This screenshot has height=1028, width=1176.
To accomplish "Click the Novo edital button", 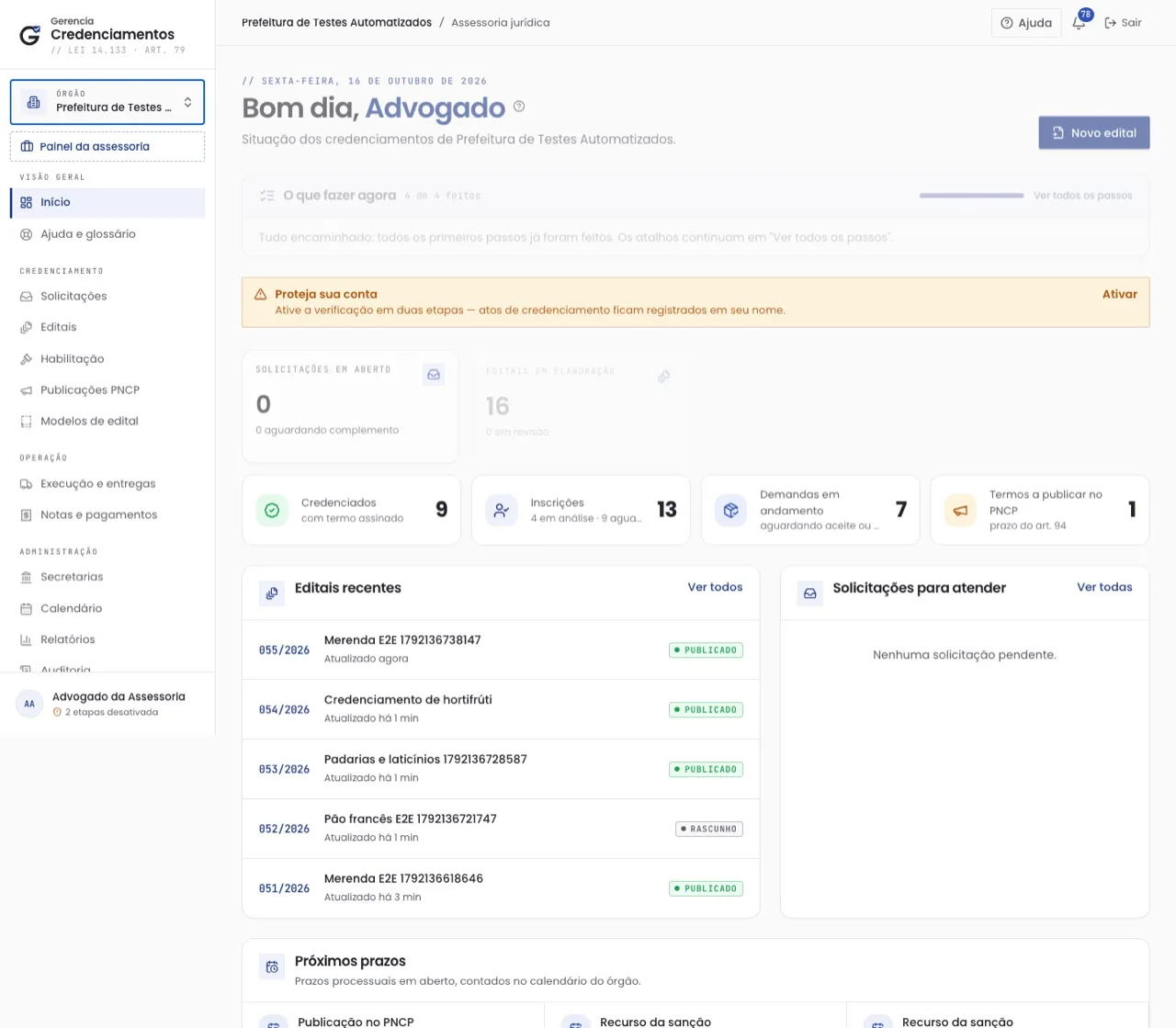I will [x=1094, y=132].
